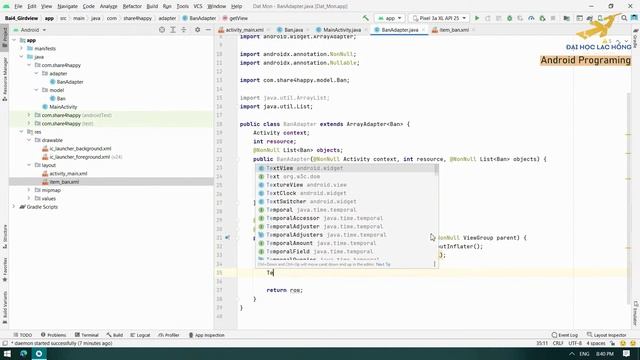The width and height of the screenshot is (640, 360).
Task: Select TextView android.widget completion suggestion
Action: tap(346, 168)
